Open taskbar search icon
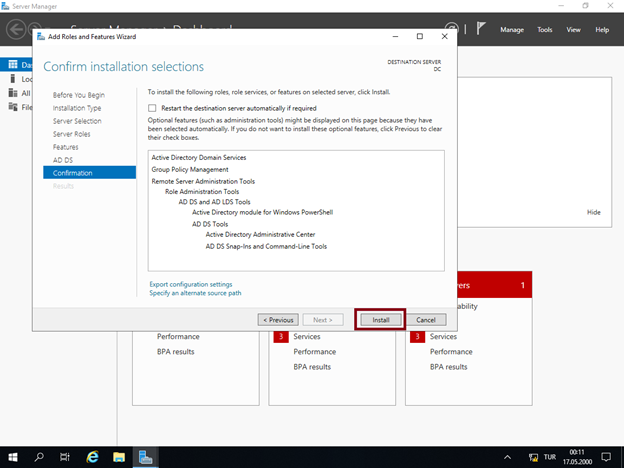 click(39, 457)
